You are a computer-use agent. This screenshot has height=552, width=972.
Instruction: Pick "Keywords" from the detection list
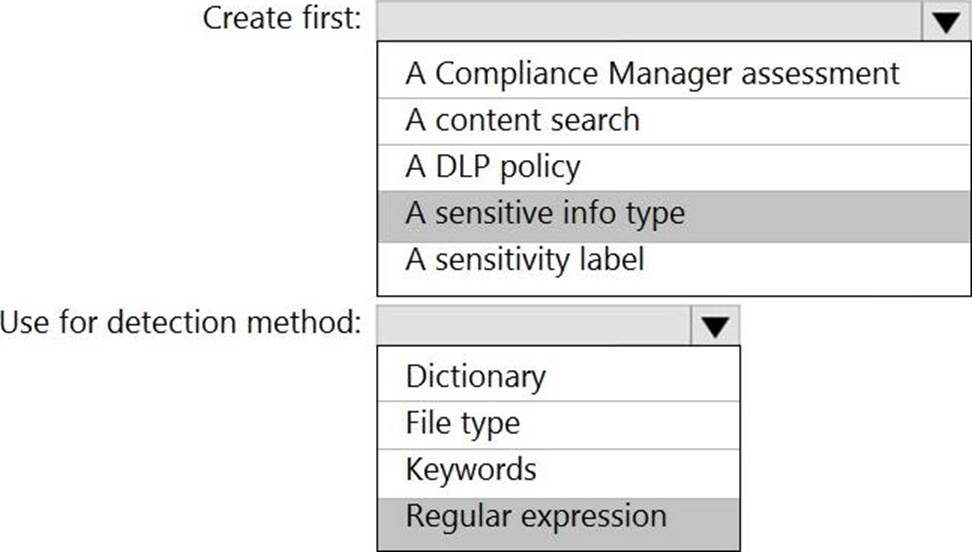pyautogui.click(x=470, y=470)
